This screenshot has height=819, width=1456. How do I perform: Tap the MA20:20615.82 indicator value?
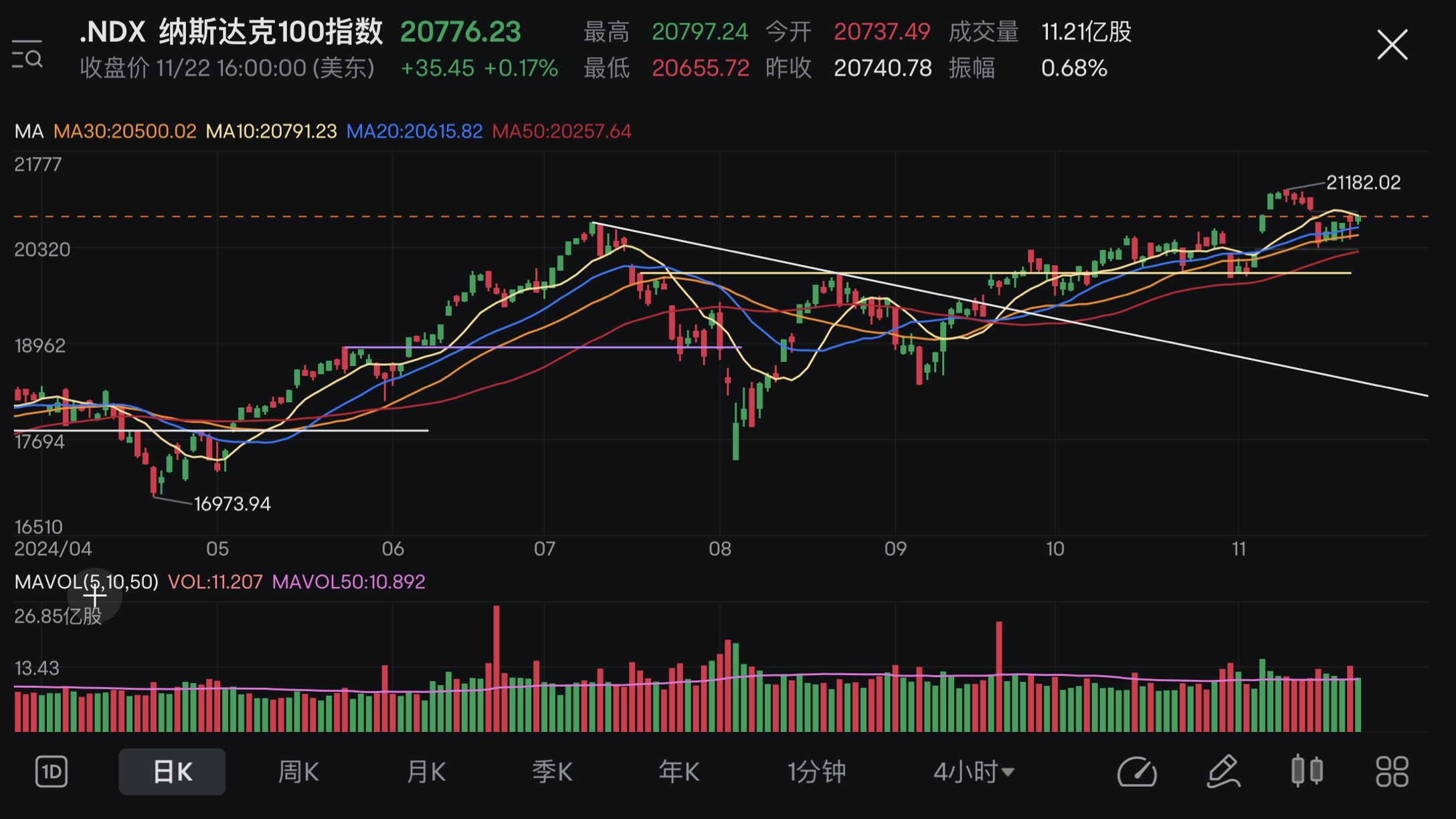pos(414,131)
